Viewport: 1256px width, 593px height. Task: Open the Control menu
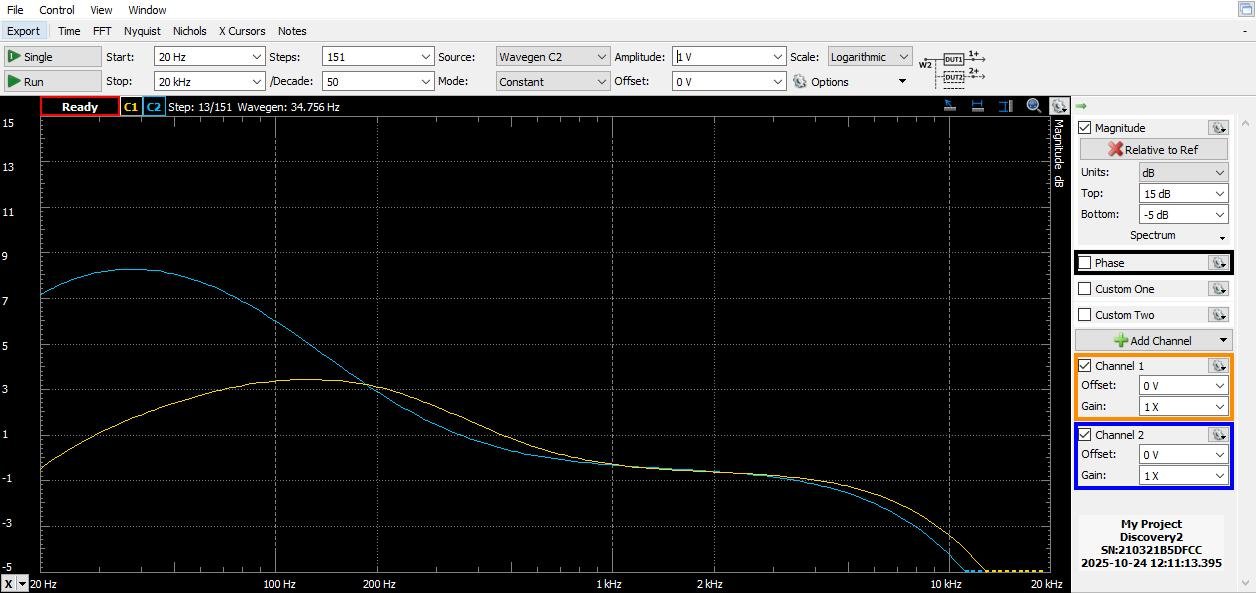coord(57,10)
